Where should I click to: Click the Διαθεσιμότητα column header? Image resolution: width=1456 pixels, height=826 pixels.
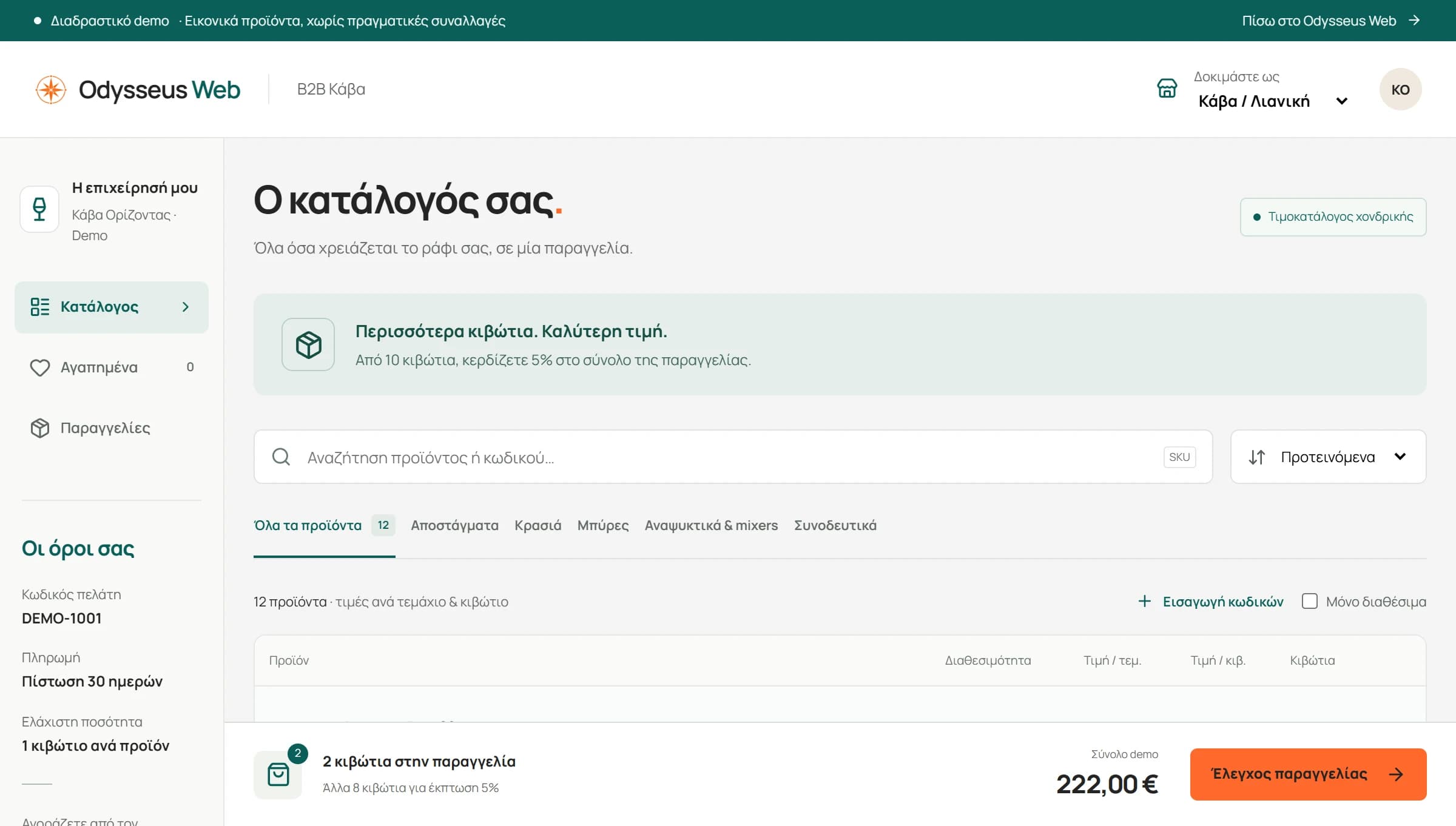point(988,660)
